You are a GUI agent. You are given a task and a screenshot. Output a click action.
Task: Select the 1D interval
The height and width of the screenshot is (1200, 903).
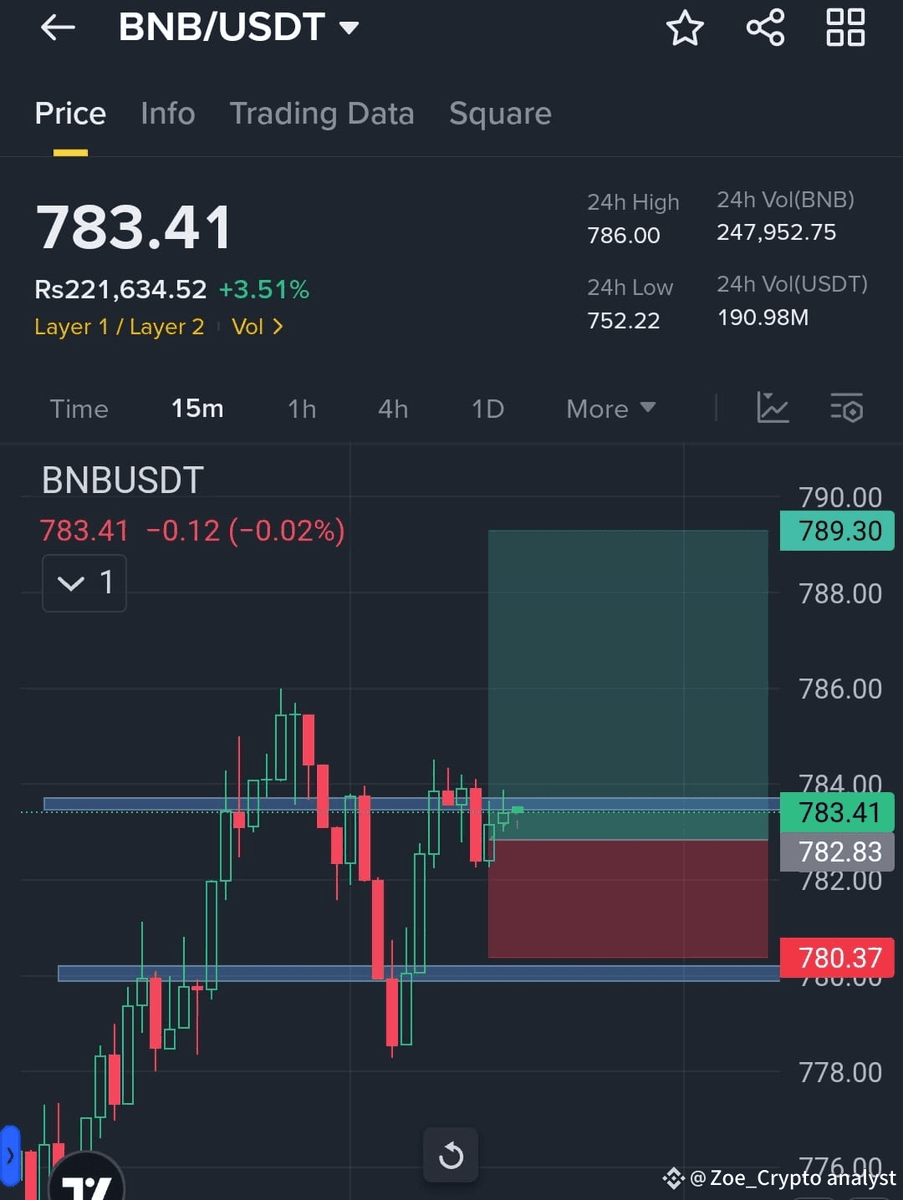pos(487,409)
